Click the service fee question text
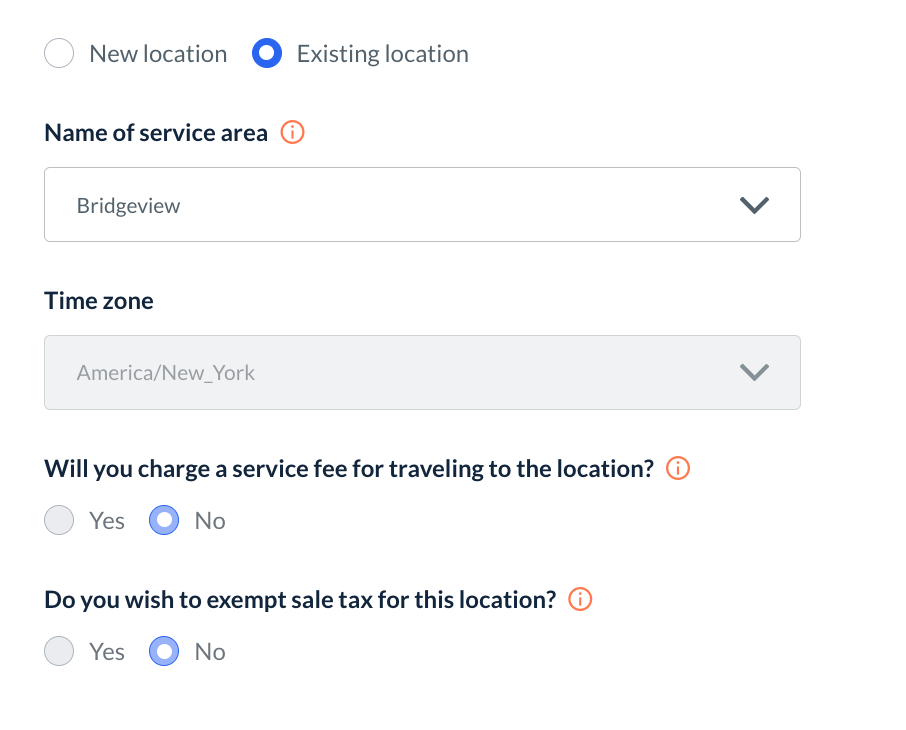The height and width of the screenshot is (730, 906). point(349,469)
